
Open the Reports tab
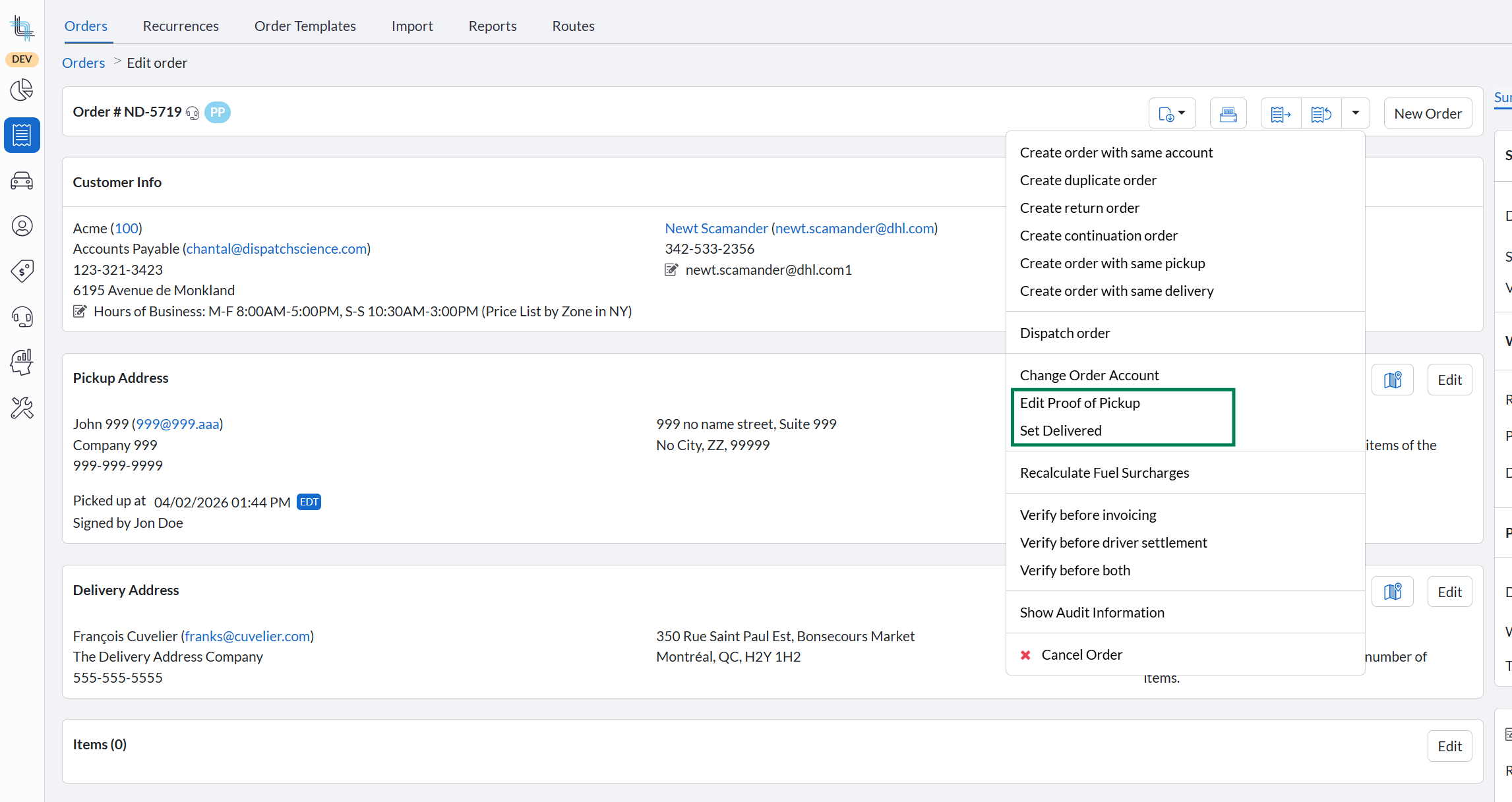tap(492, 26)
